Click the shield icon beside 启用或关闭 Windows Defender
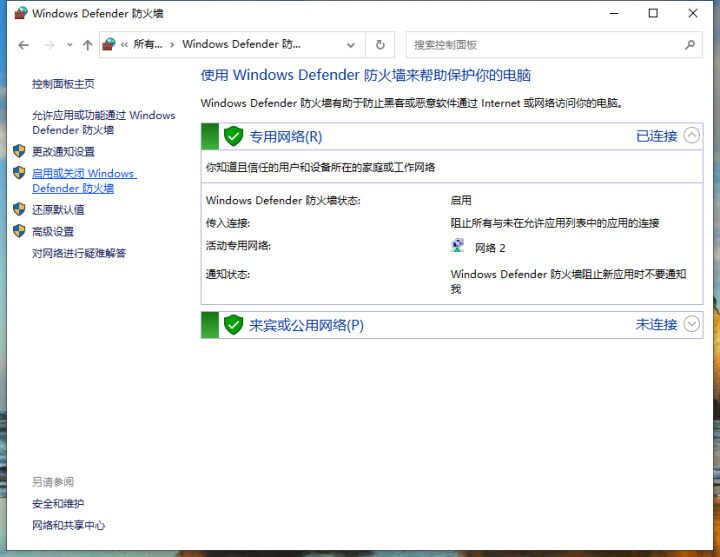The height and width of the screenshot is (557, 720). tap(19, 173)
